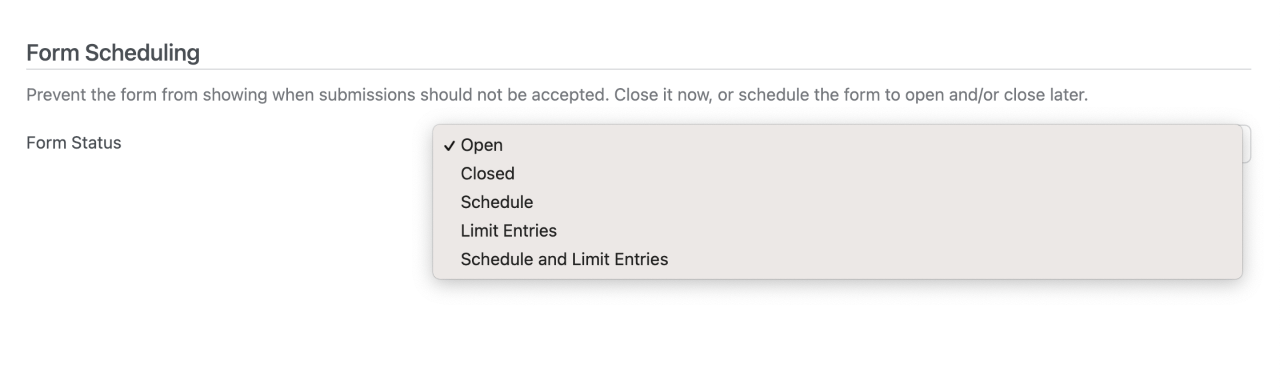
Task: Choose Limit Entries from the status list
Action: click(837, 231)
